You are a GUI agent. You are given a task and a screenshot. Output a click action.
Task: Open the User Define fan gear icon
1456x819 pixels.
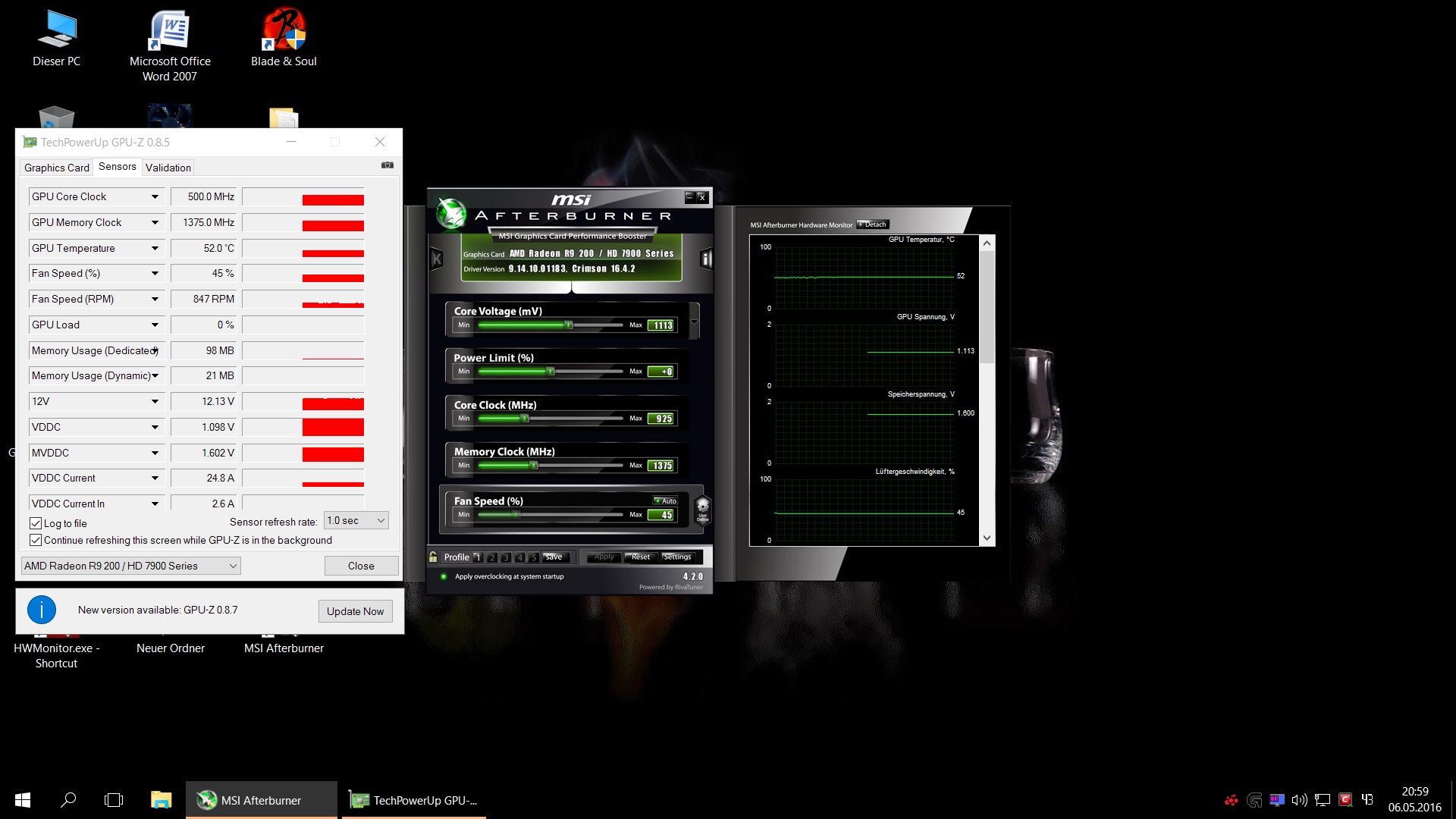coord(702,508)
